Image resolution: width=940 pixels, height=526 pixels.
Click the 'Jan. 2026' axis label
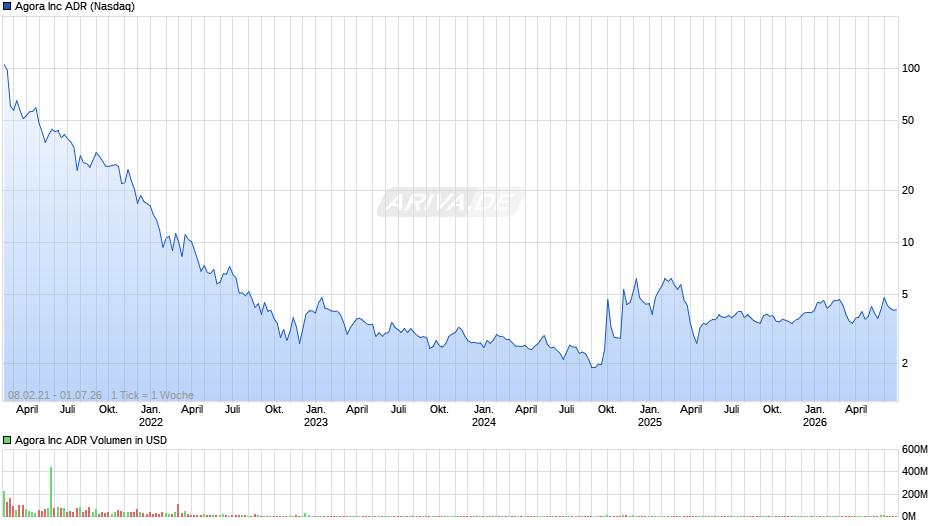click(814, 416)
